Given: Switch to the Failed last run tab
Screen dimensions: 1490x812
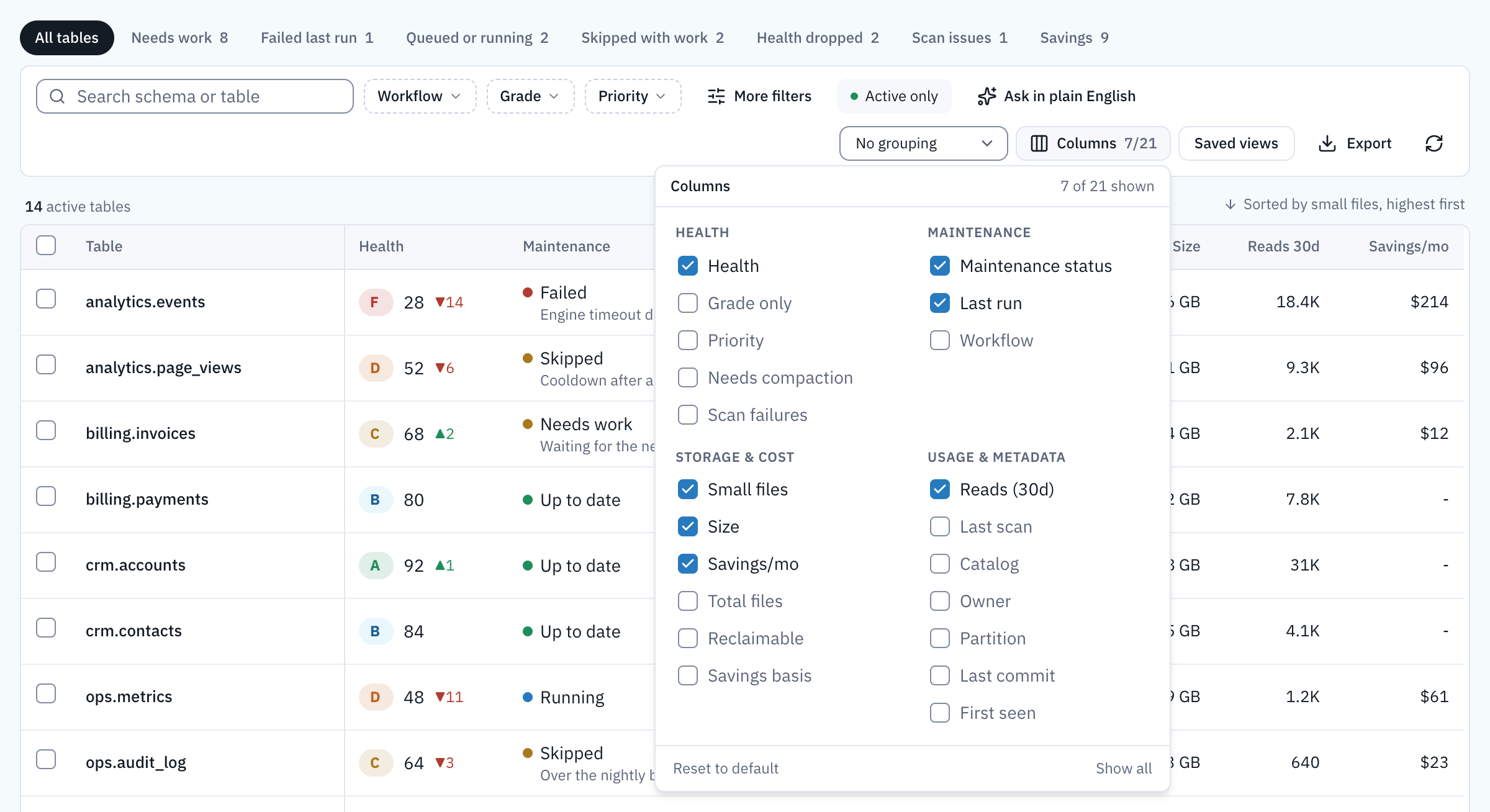Looking at the screenshot, I should coord(317,38).
